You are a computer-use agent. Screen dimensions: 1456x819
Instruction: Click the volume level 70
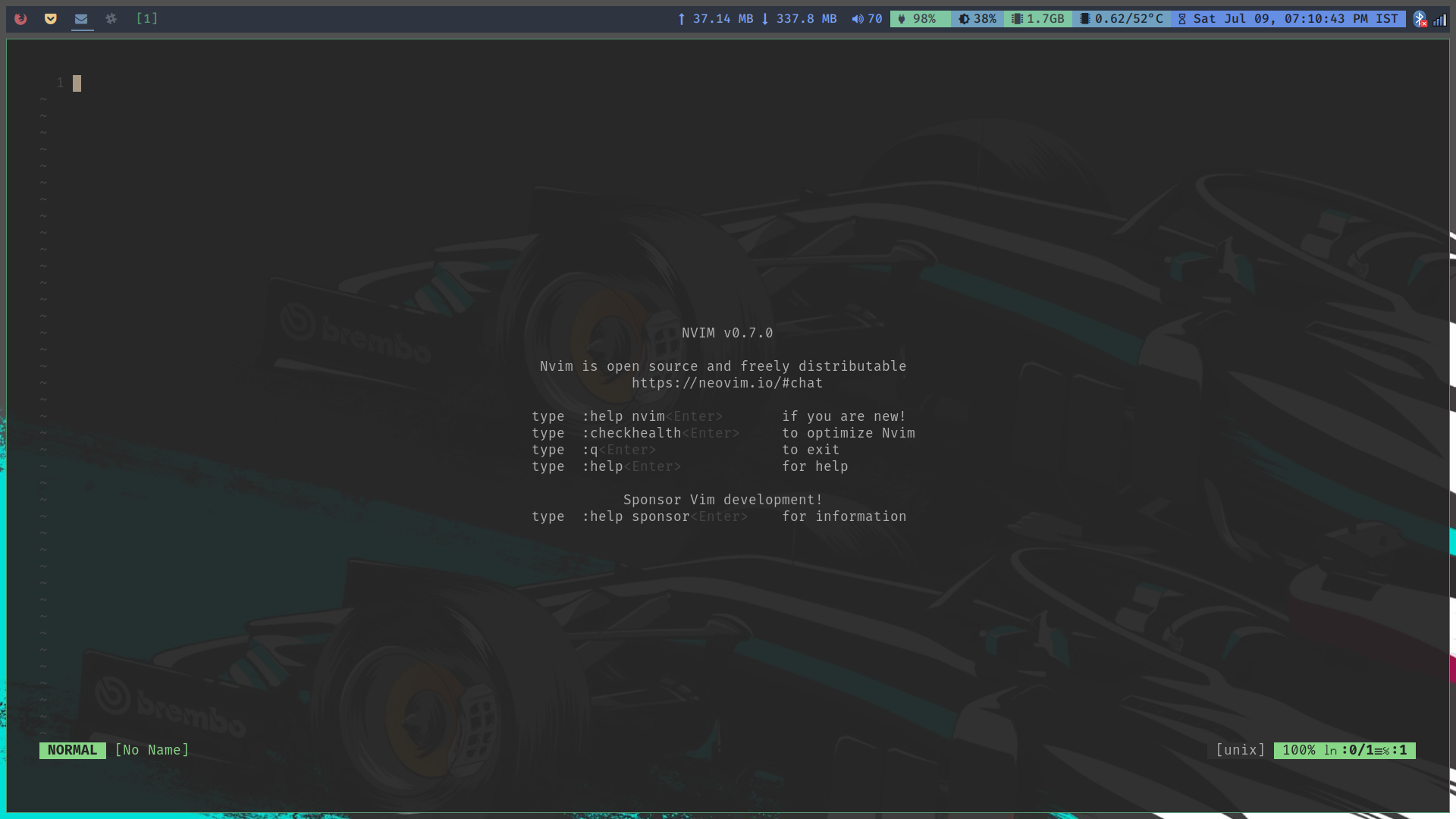[875, 19]
